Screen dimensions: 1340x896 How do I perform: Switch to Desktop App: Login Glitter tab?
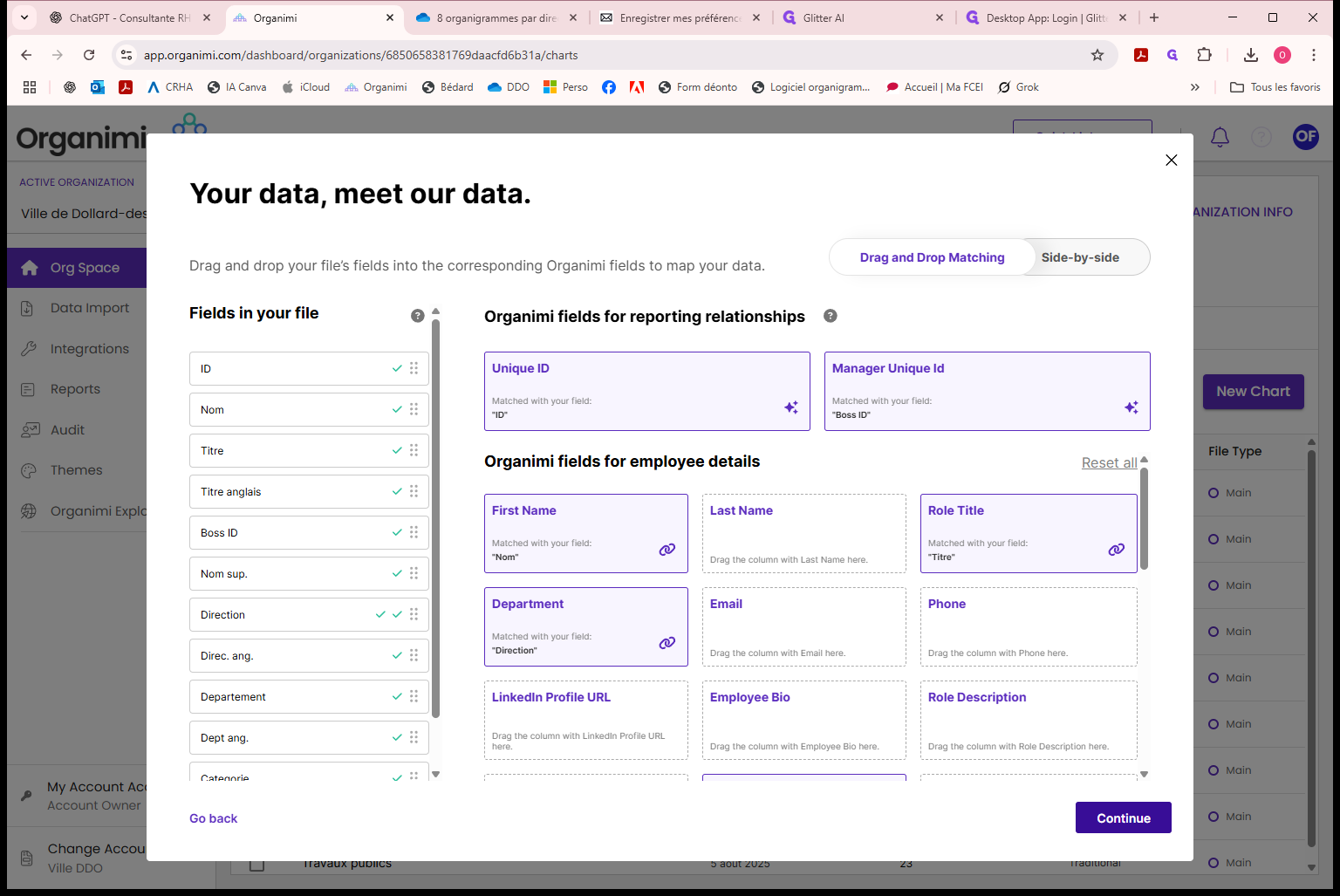pyautogui.click(x=1046, y=17)
